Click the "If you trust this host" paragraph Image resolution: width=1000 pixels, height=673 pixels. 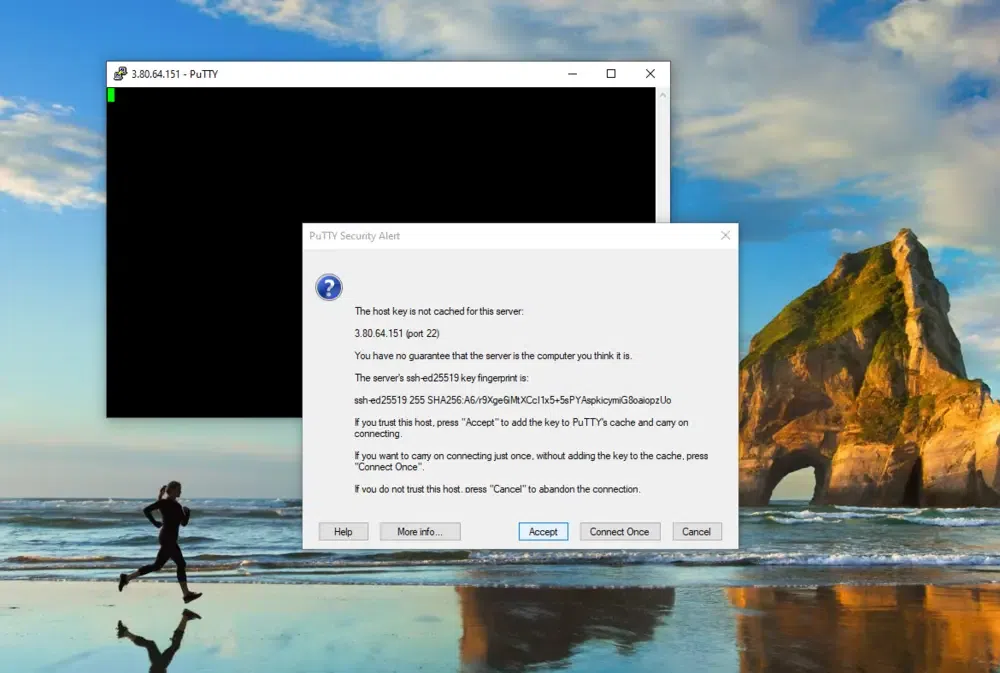pyautogui.click(x=521, y=428)
